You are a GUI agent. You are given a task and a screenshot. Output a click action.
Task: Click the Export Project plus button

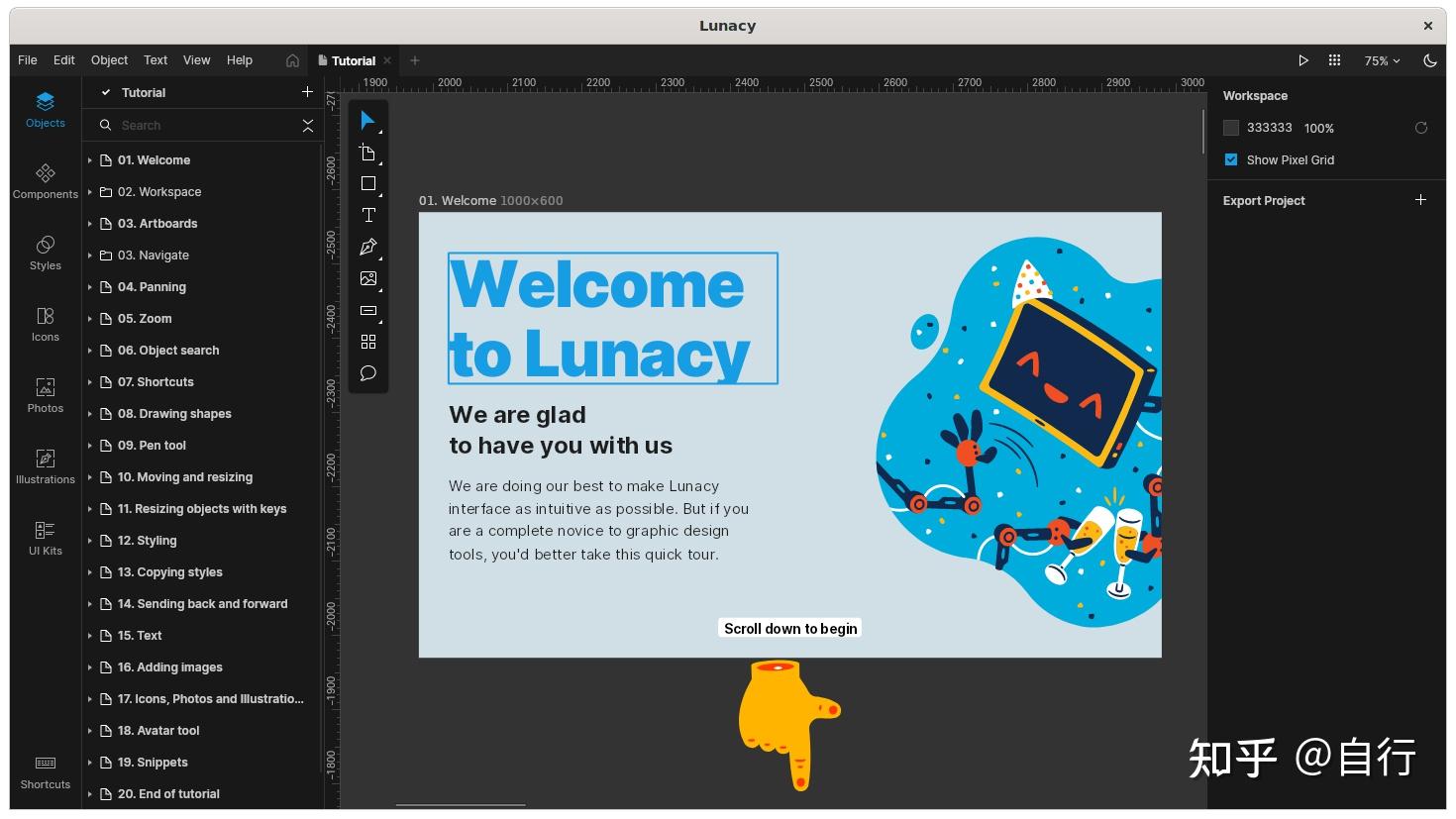click(1421, 200)
